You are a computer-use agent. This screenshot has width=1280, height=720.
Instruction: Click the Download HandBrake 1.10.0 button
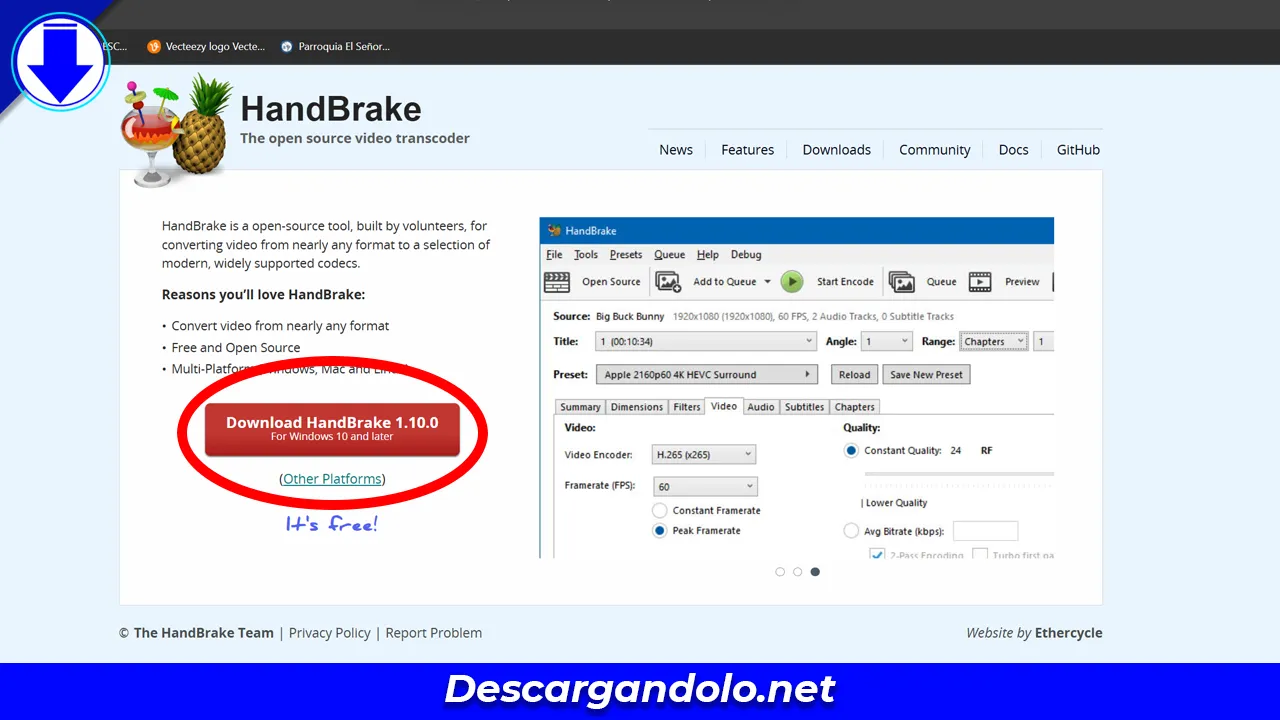pyautogui.click(x=332, y=429)
